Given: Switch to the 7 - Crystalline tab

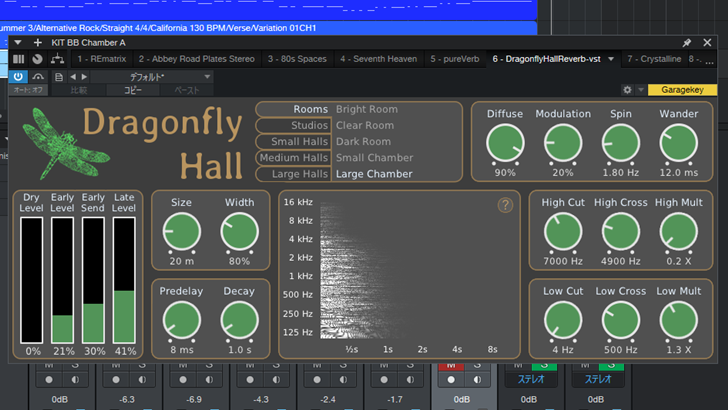Looking at the screenshot, I should pyautogui.click(x=654, y=59).
